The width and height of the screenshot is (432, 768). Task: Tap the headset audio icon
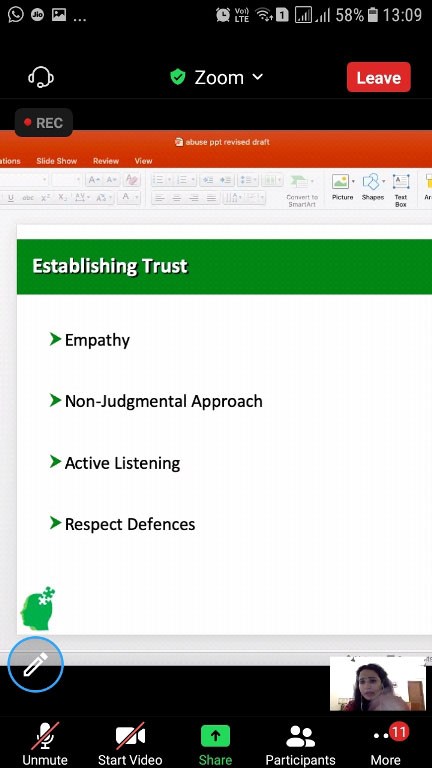click(41, 77)
